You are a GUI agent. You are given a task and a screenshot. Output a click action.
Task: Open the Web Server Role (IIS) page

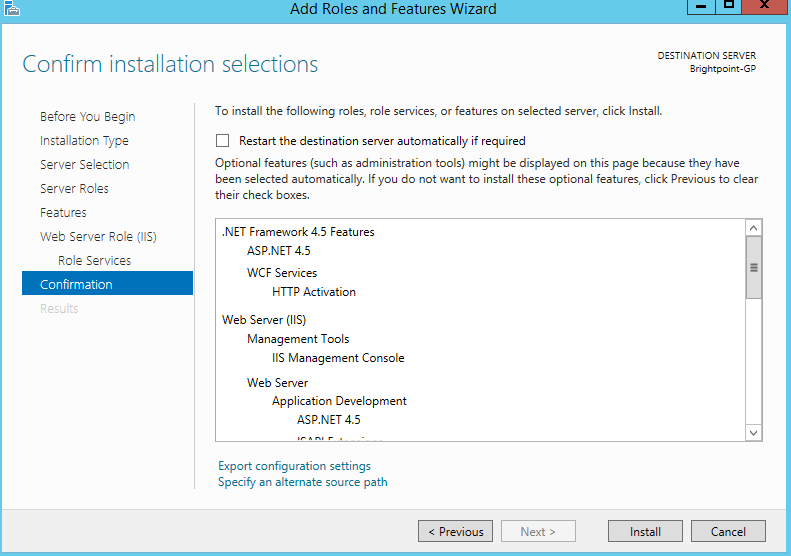pos(98,237)
